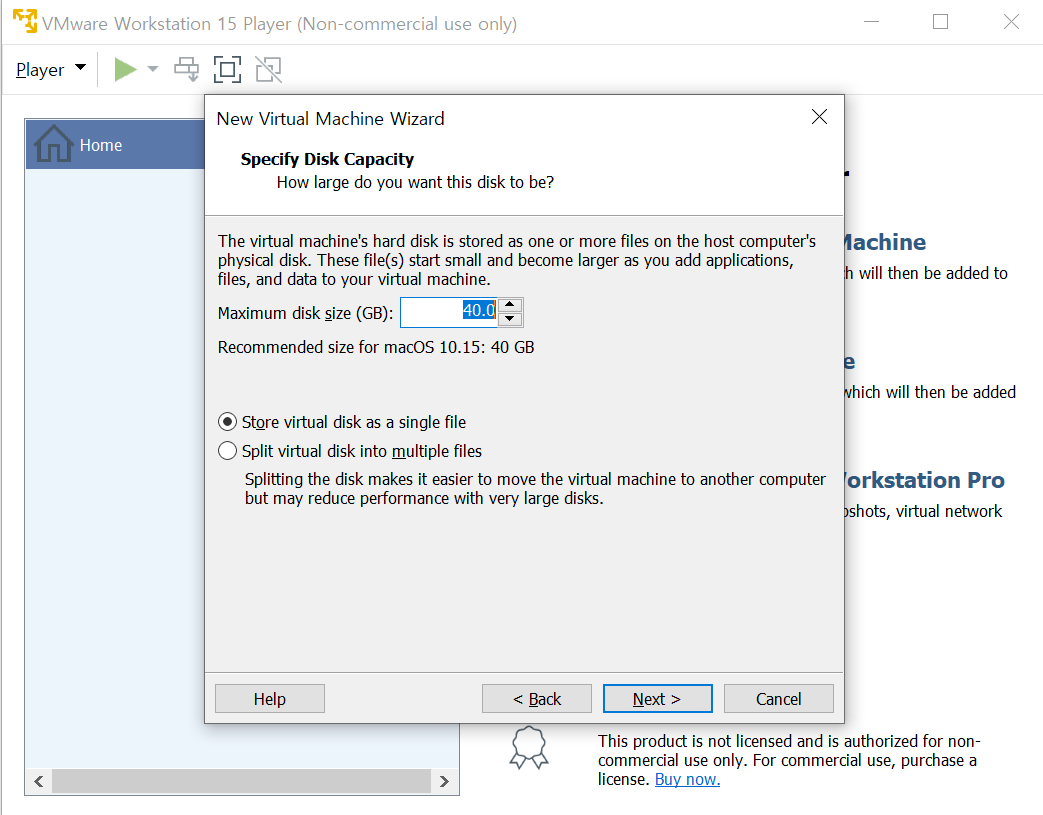The height and width of the screenshot is (815, 1043).
Task: Click the Next button in wizard
Action: pos(657,699)
